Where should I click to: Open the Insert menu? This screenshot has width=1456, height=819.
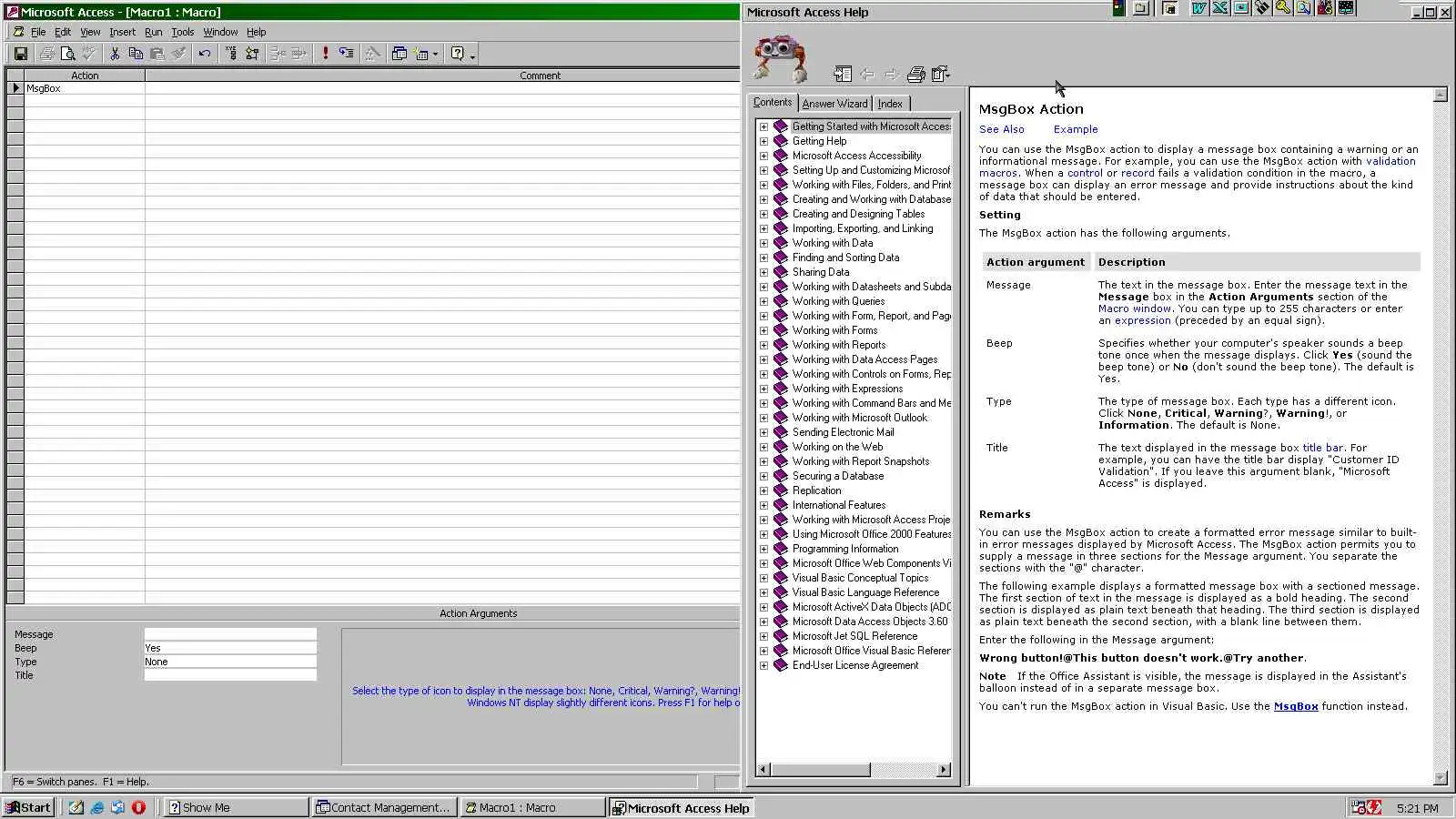tap(122, 32)
